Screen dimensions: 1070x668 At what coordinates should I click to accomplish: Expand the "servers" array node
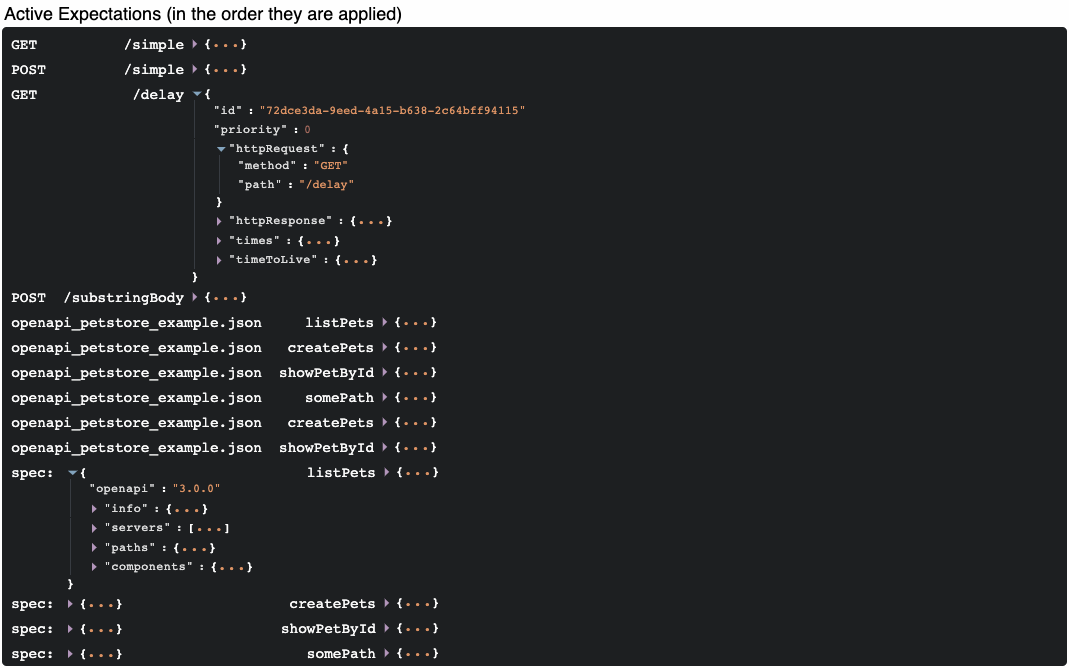click(x=94, y=528)
